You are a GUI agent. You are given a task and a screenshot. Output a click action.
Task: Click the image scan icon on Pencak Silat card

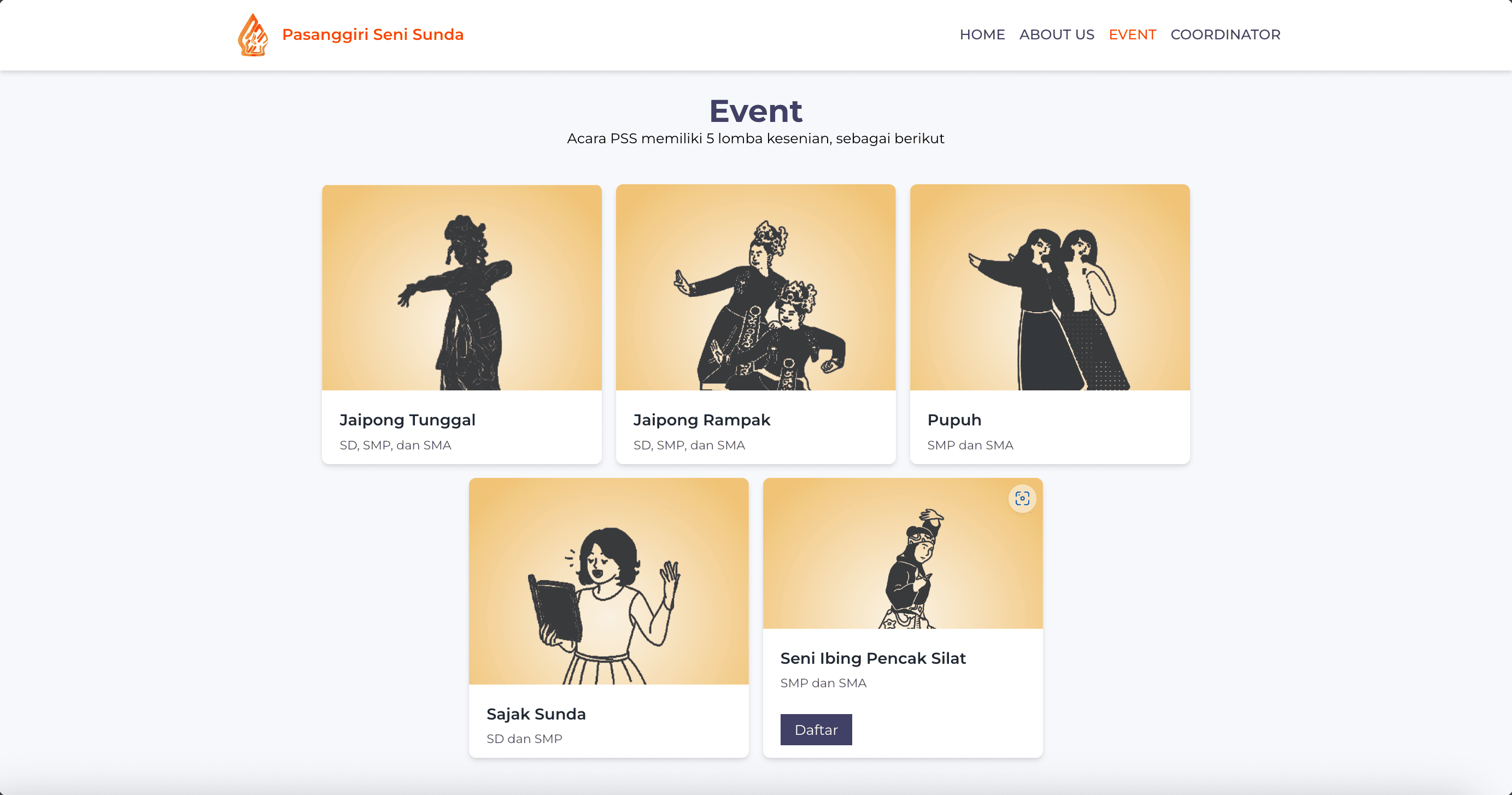tap(1022, 499)
